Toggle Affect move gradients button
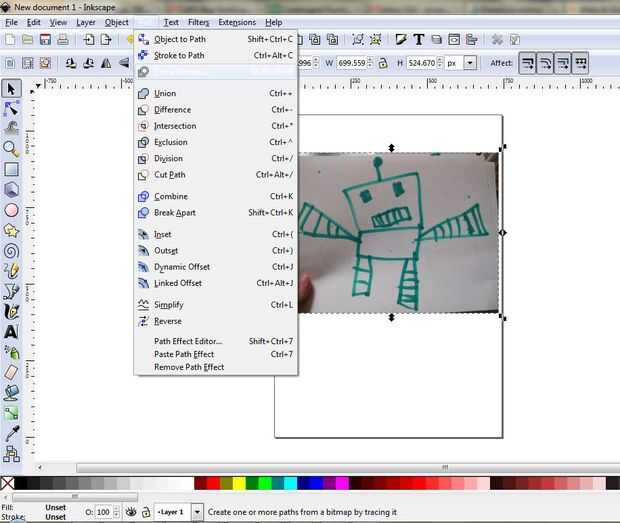This screenshot has width=620, height=523. pos(563,63)
